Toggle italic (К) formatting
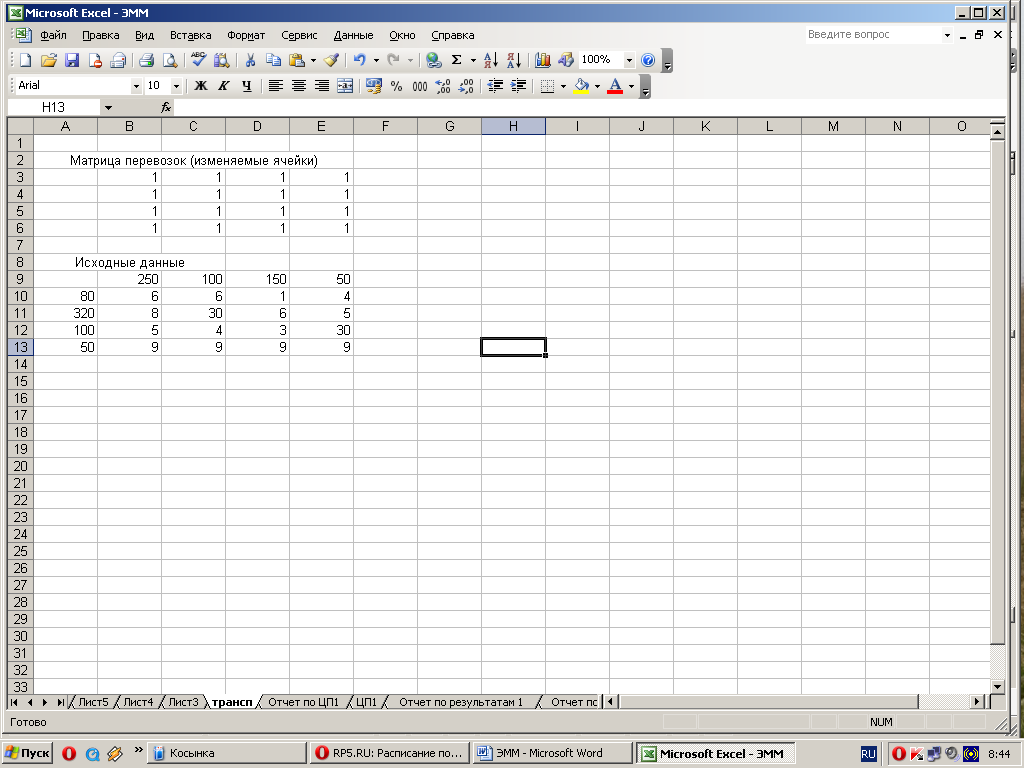The image size is (1024, 768). (224, 86)
